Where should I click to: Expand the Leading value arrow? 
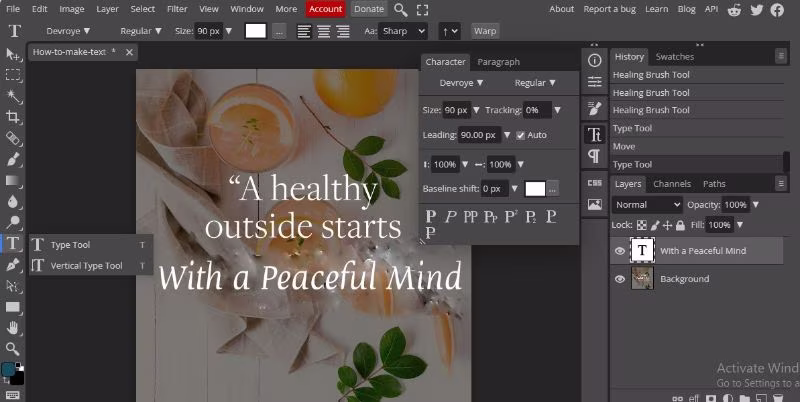(x=507, y=135)
